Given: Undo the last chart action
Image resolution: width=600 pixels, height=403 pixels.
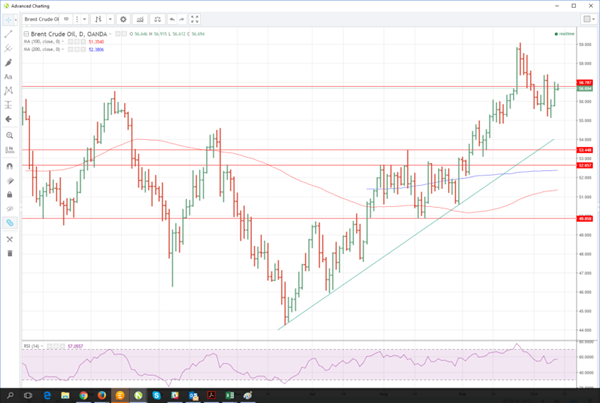Looking at the screenshot, I should [172, 19].
